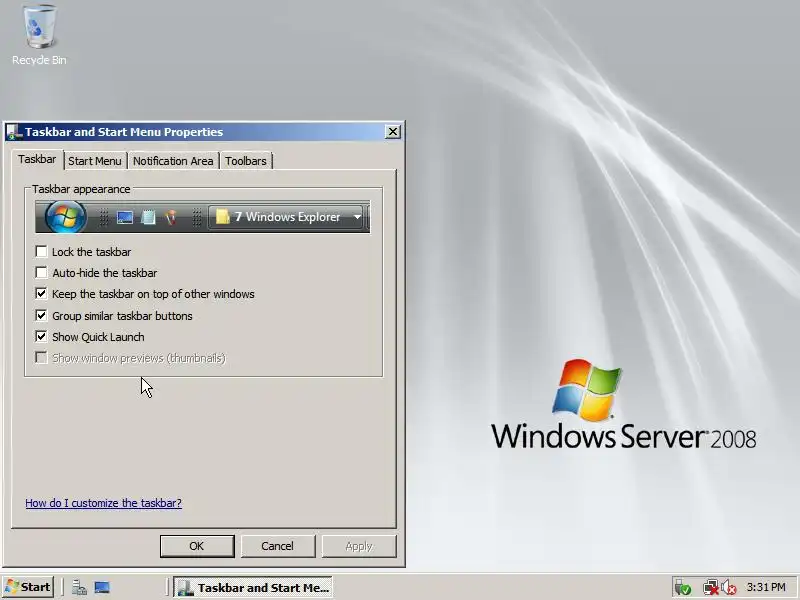Screen dimensions: 800x600
Task: Close the Taskbar Properties dialog
Action: (x=392, y=132)
